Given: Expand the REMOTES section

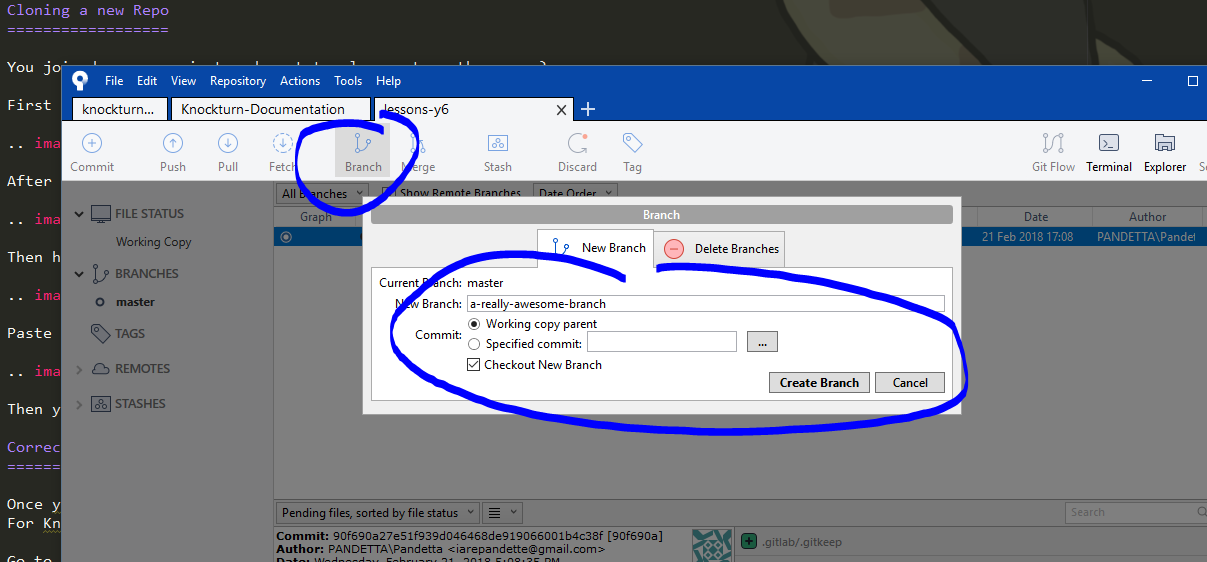Looking at the screenshot, I should [79, 369].
